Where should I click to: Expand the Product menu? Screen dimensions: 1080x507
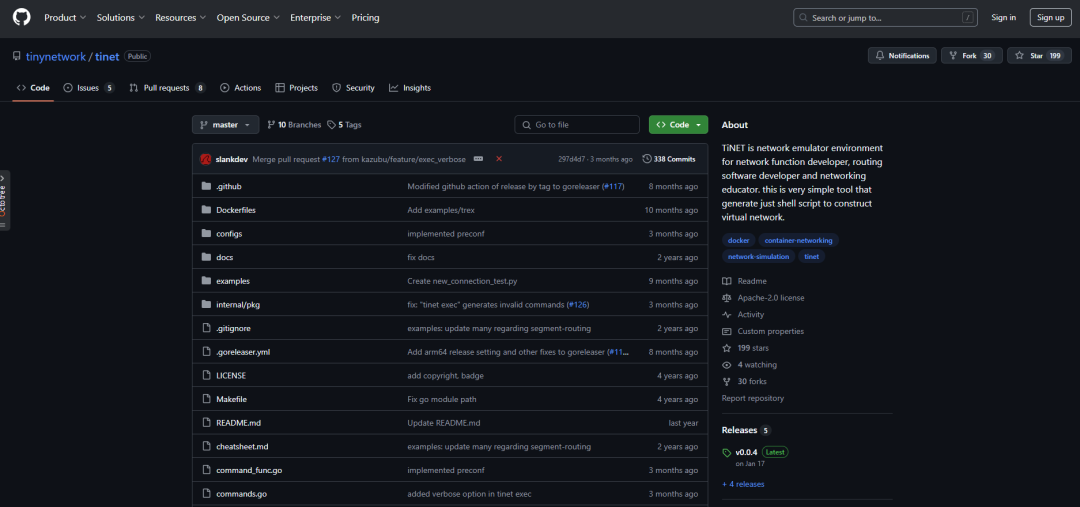[x=65, y=18]
